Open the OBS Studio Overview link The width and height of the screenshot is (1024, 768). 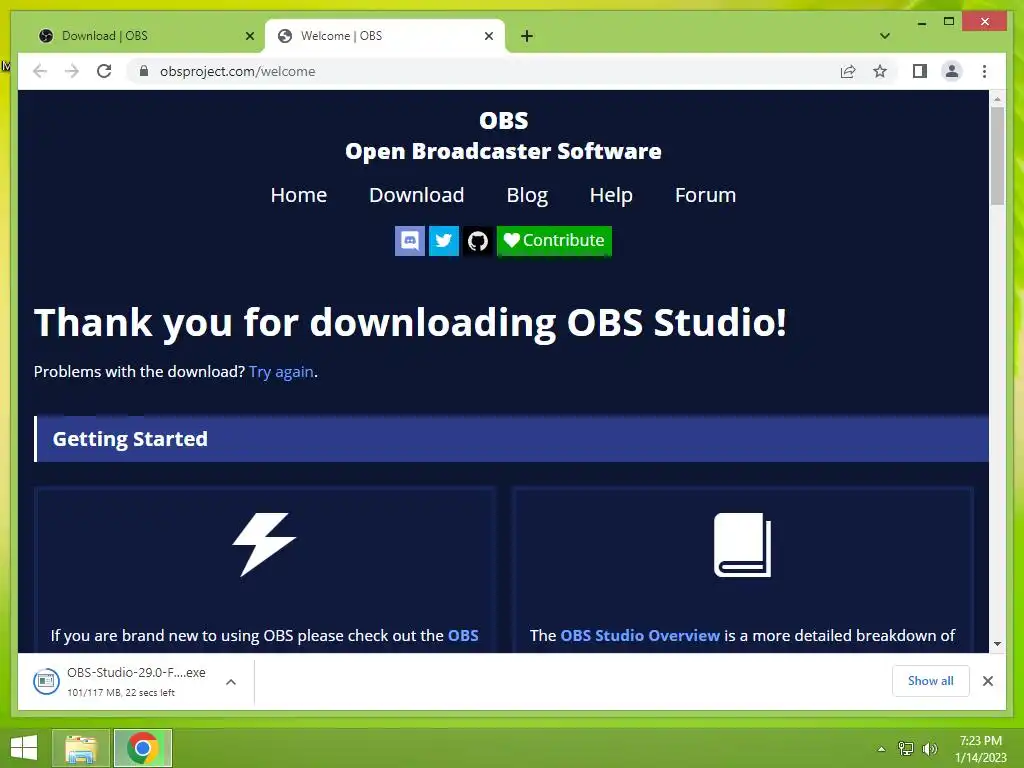[640, 635]
